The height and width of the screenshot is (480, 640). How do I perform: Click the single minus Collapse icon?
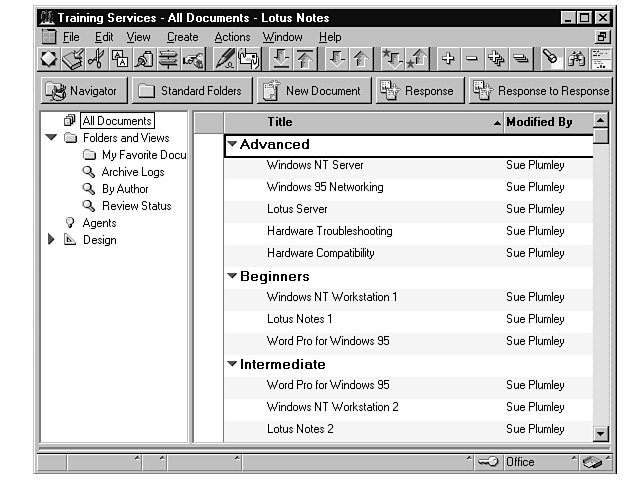tap(472, 59)
